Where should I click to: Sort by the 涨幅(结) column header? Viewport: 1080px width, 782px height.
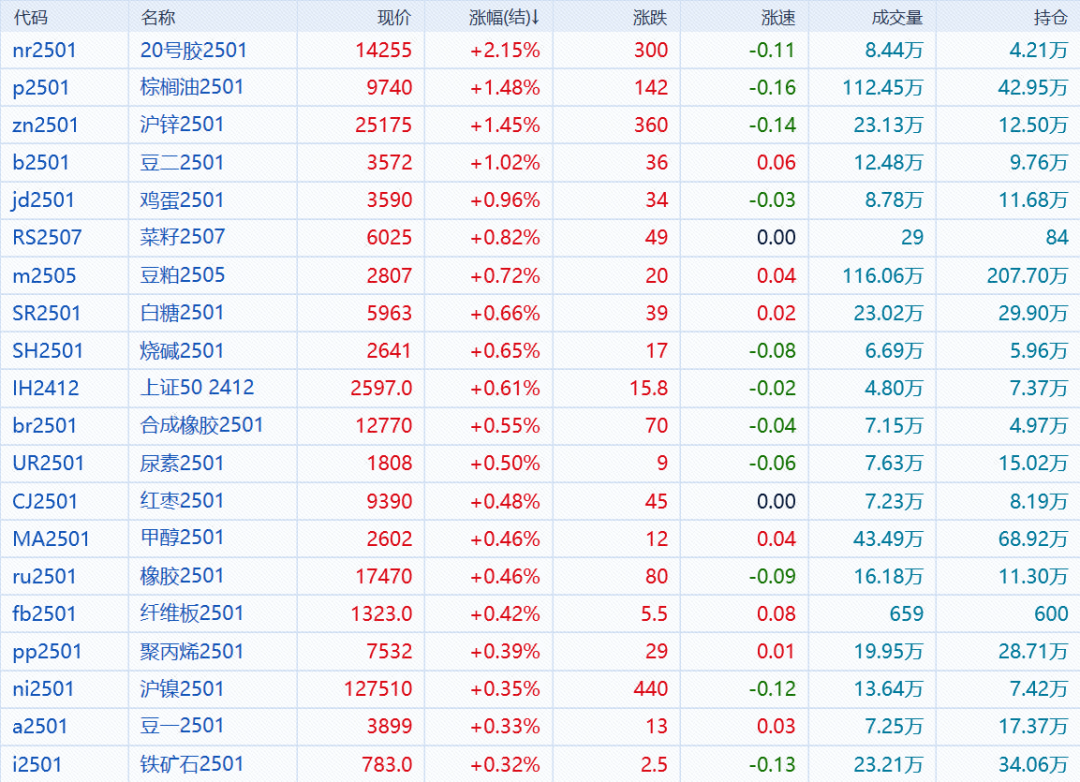point(504,17)
